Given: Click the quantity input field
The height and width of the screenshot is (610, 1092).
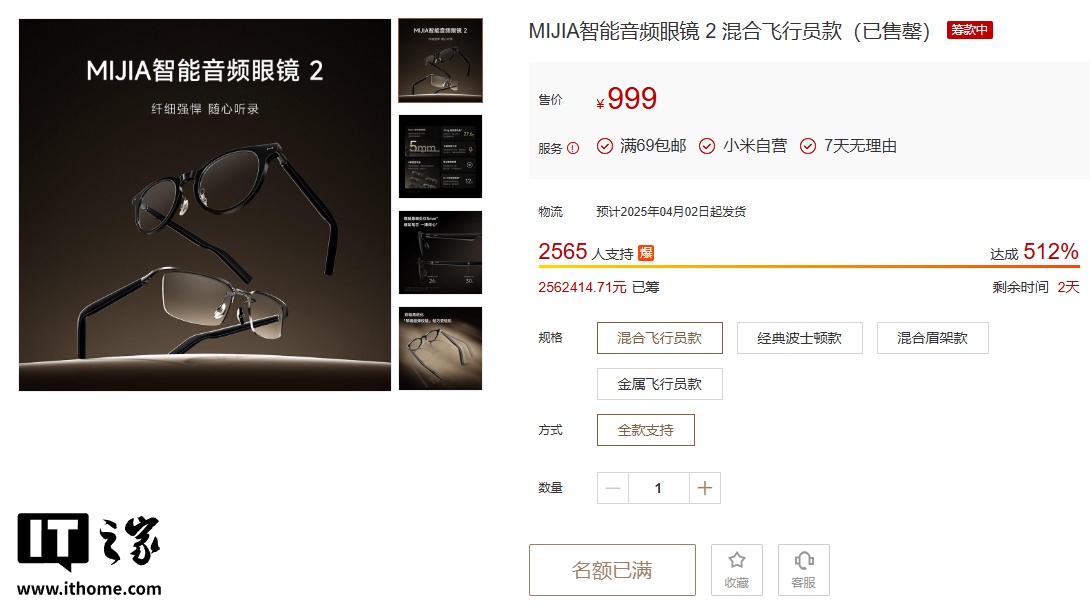Looking at the screenshot, I should coord(659,488).
